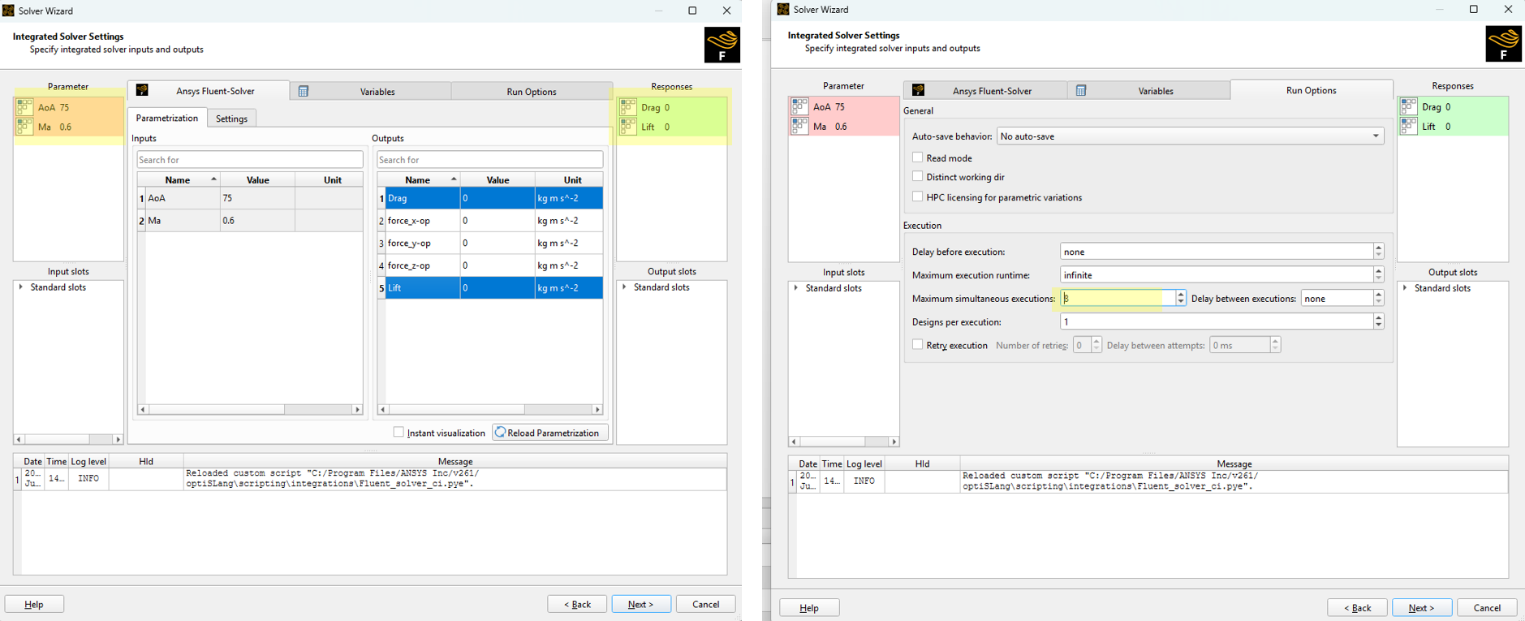1525x621 pixels.
Task: Select Lift row in Outputs table
Action: 490,288
